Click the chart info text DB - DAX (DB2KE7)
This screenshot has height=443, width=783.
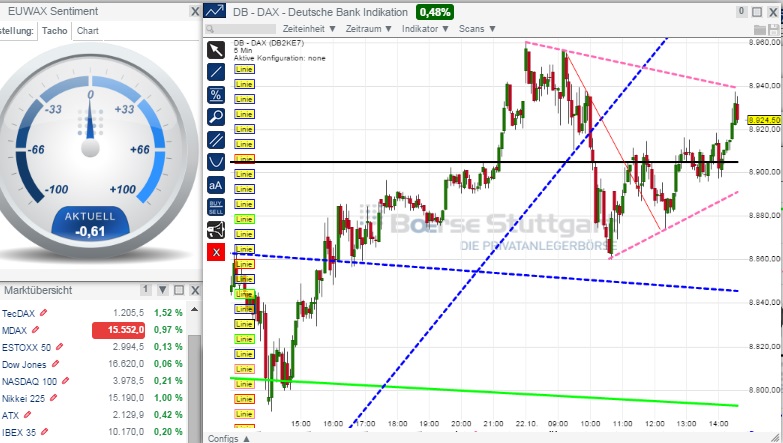tap(269, 43)
